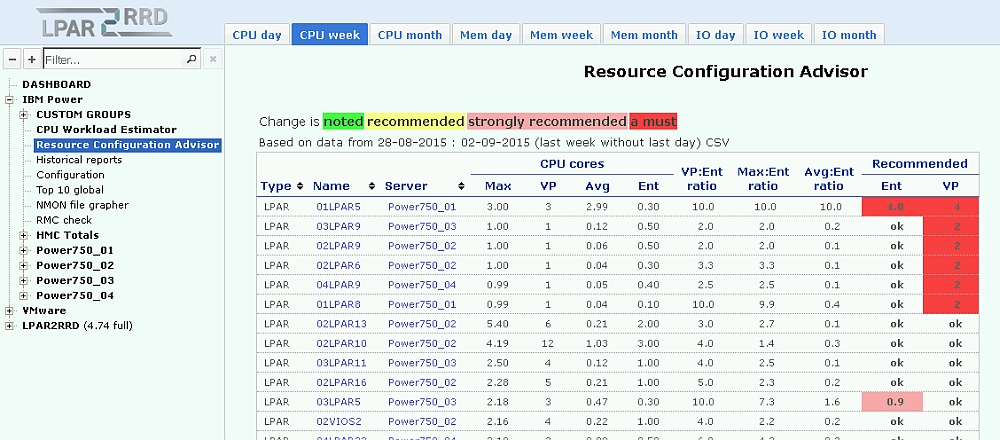This screenshot has width=1000, height=440.
Task: Expand the Power750_03 tree node
Action: pos(24,281)
